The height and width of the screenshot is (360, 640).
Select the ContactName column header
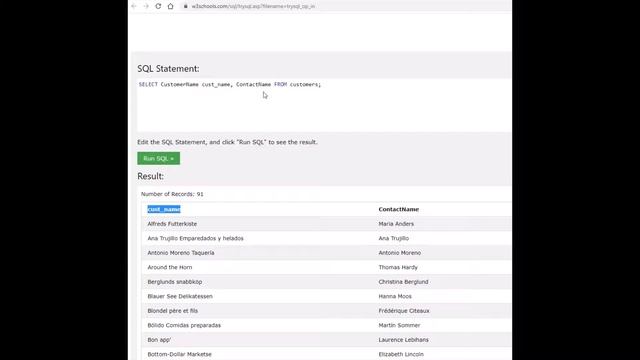point(398,209)
